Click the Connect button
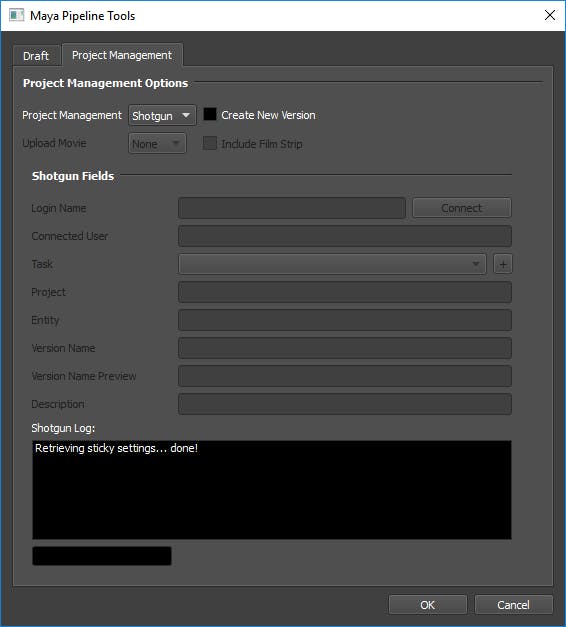 pyautogui.click(x=462, y=208)
